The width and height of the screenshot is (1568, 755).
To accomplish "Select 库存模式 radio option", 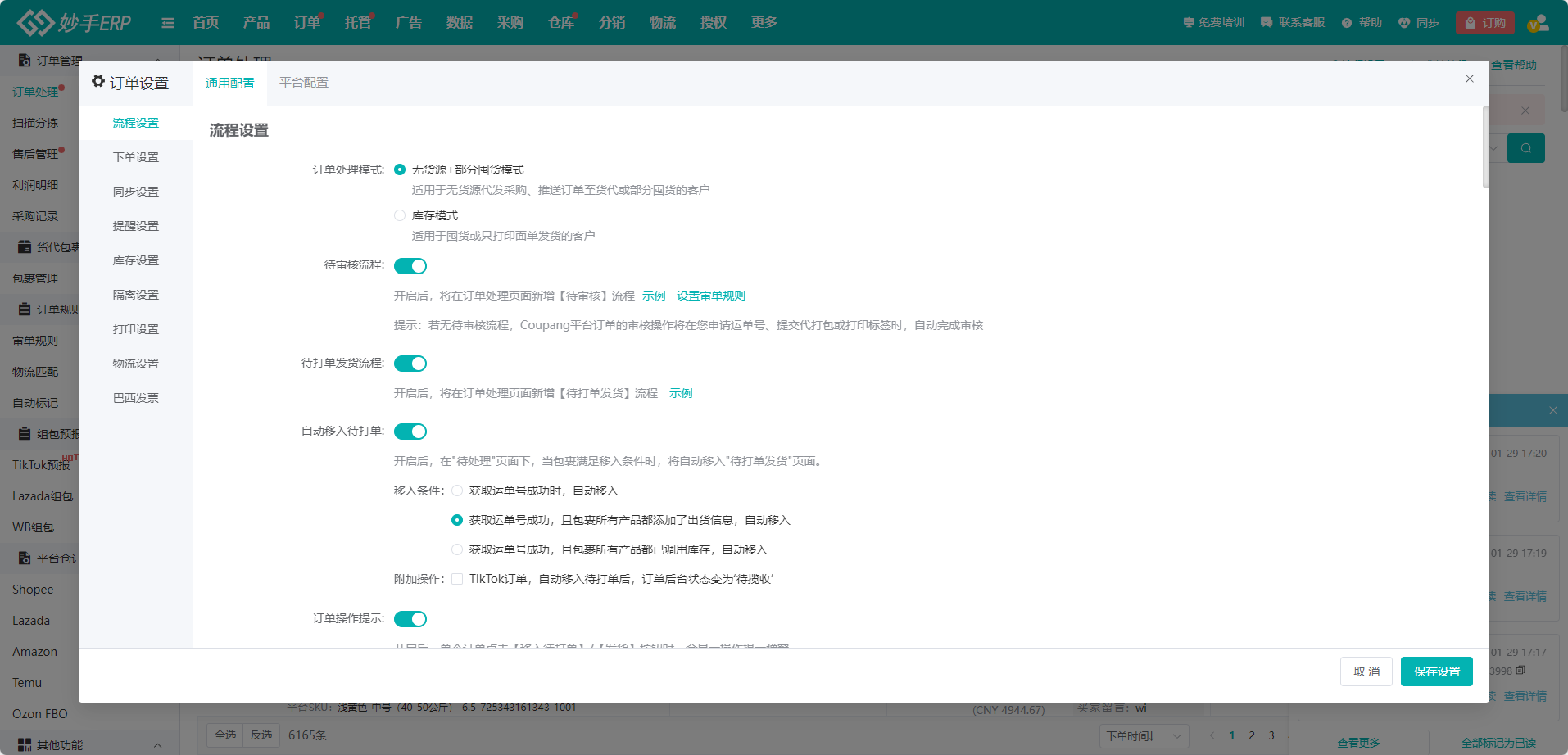I will (400, 215).
